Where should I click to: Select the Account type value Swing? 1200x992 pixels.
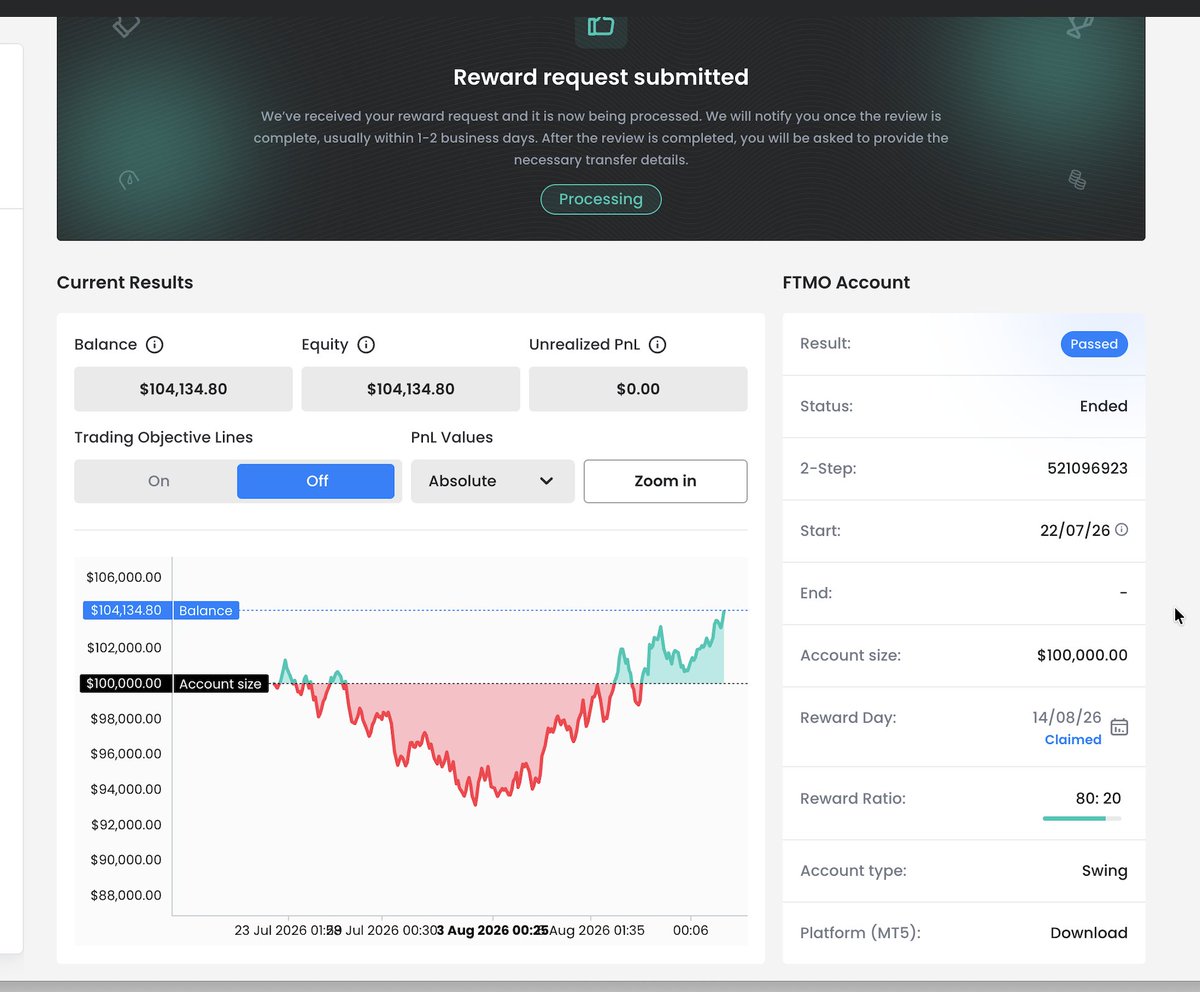(x=1104, y=871)
